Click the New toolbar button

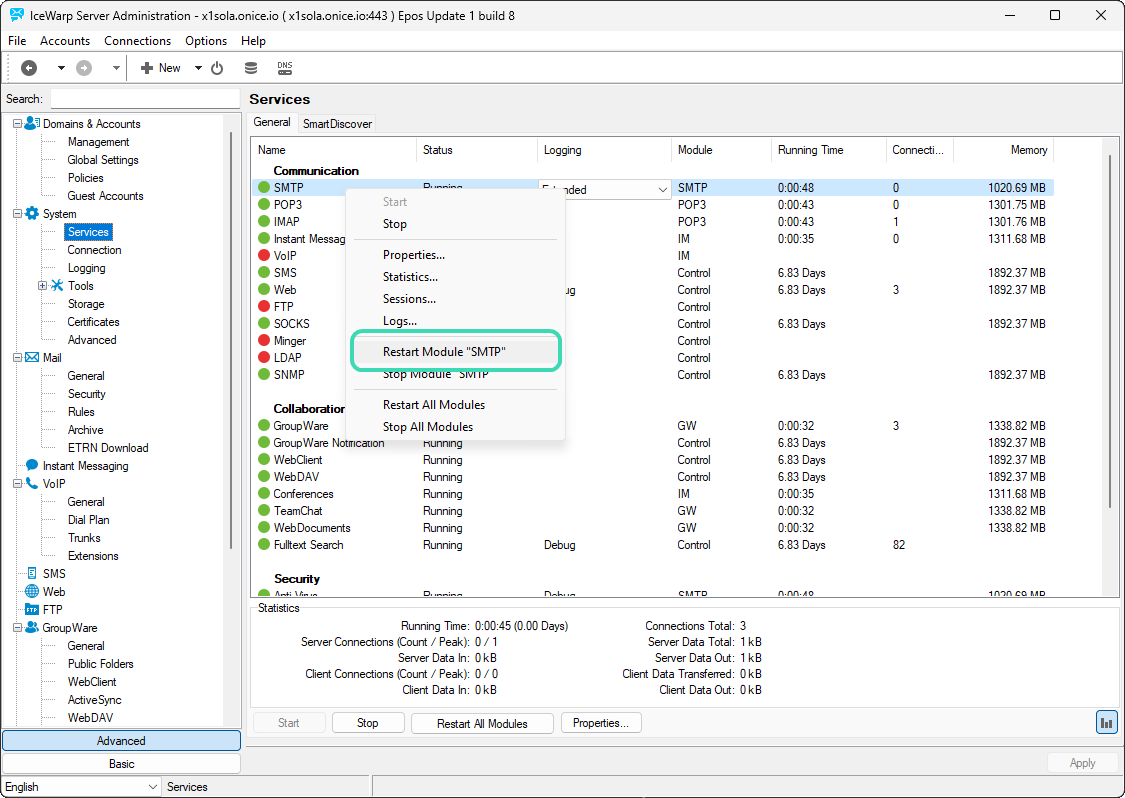(161, 68)
